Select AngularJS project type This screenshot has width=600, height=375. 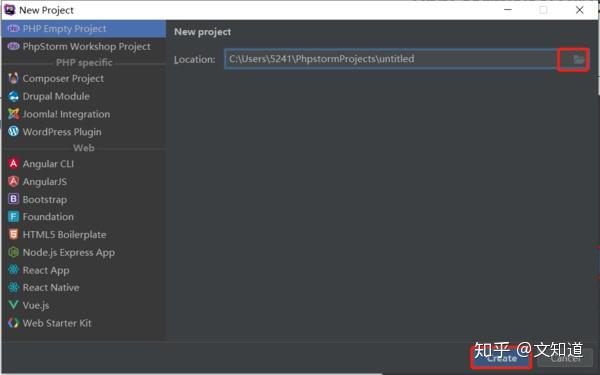(84, 181)
